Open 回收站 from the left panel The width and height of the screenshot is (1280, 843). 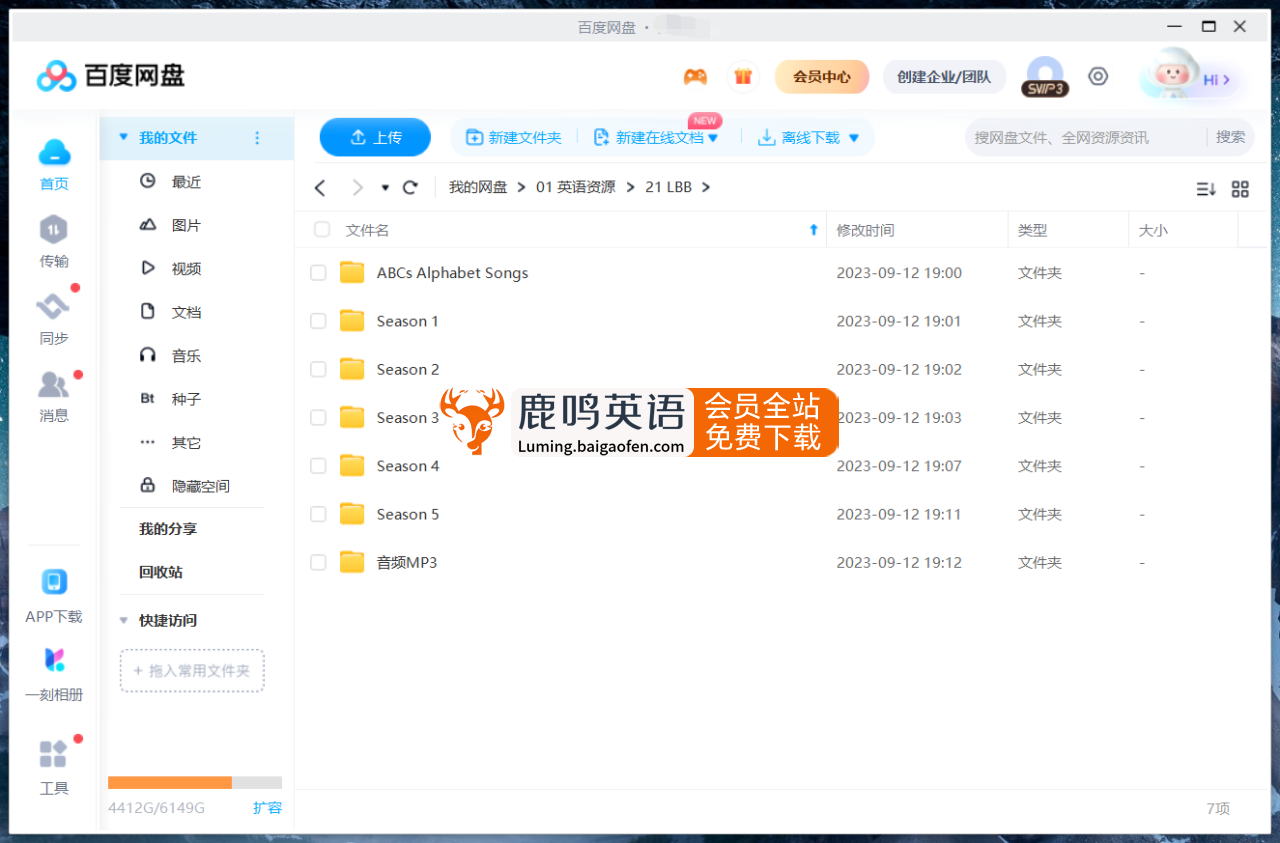(x=166, y=572)
